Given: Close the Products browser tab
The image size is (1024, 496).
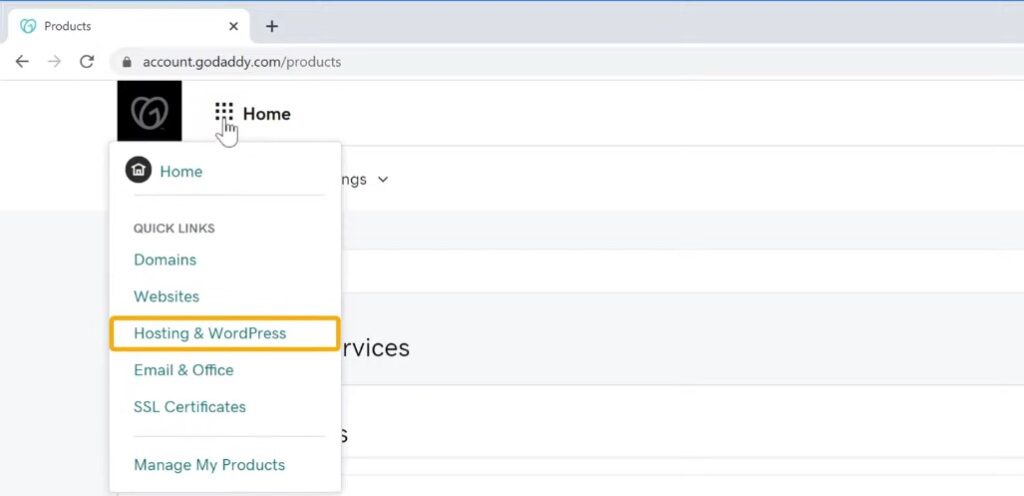Looking at the screenshot, I should (234, 27).
